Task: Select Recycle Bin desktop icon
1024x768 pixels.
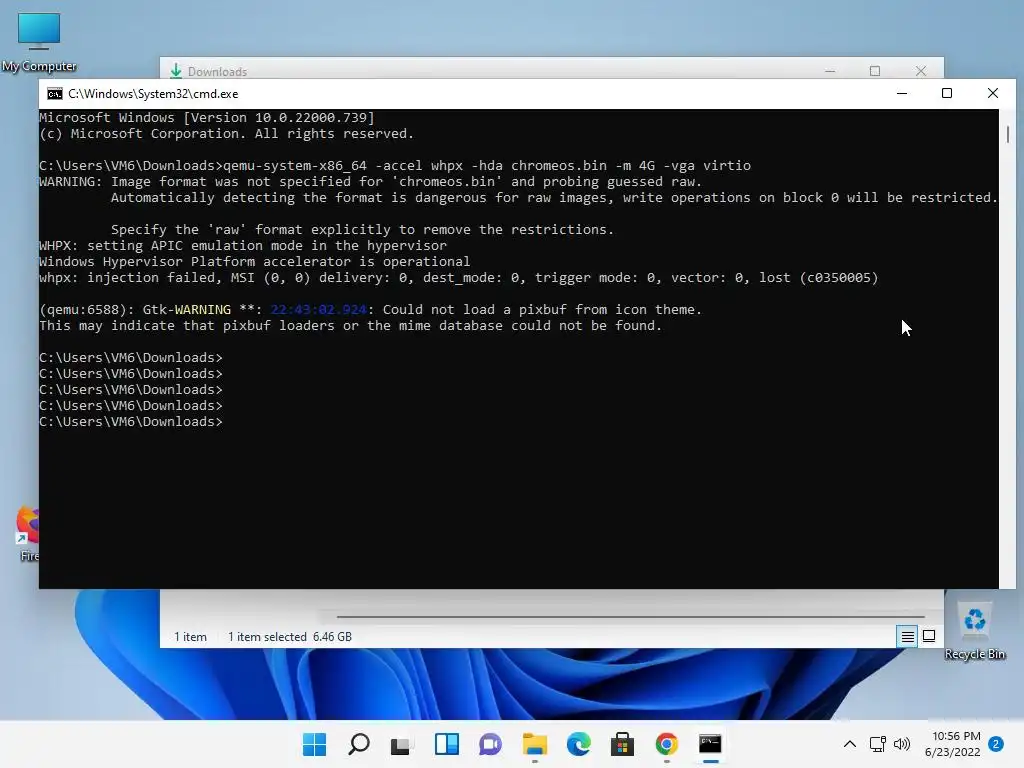Action: pos(974,631)
